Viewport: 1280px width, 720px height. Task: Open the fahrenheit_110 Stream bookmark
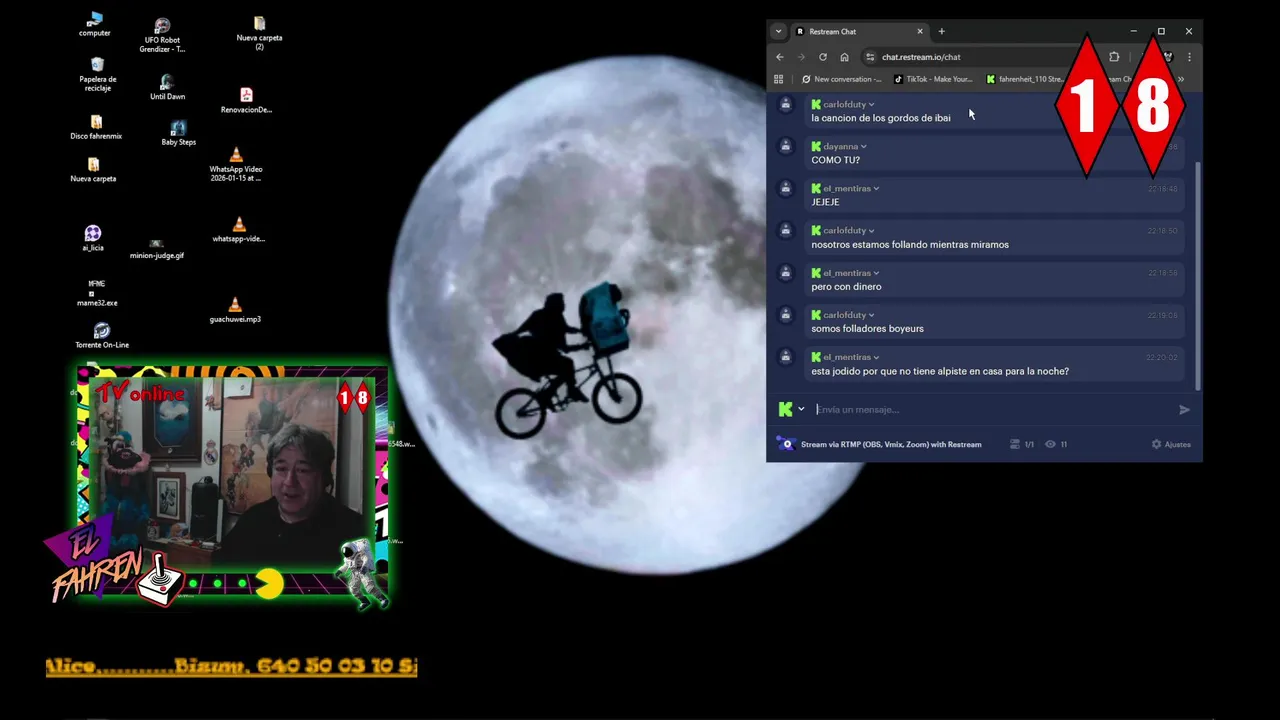1024,79
